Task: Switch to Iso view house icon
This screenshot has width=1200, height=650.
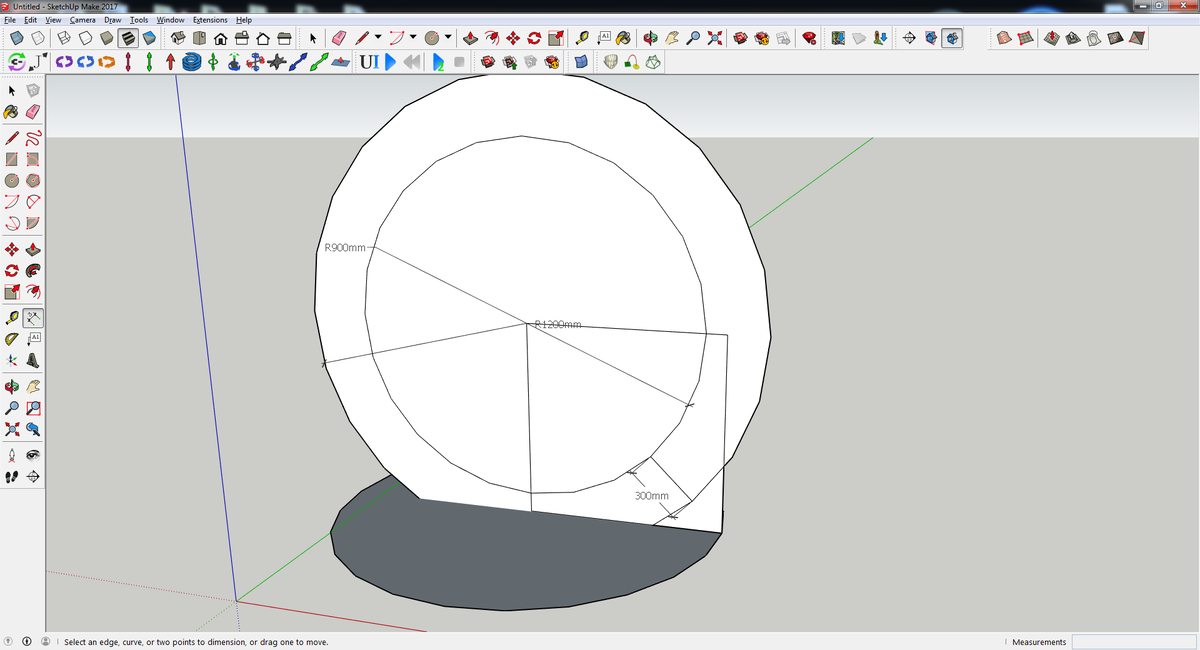Action: (178, 38)
